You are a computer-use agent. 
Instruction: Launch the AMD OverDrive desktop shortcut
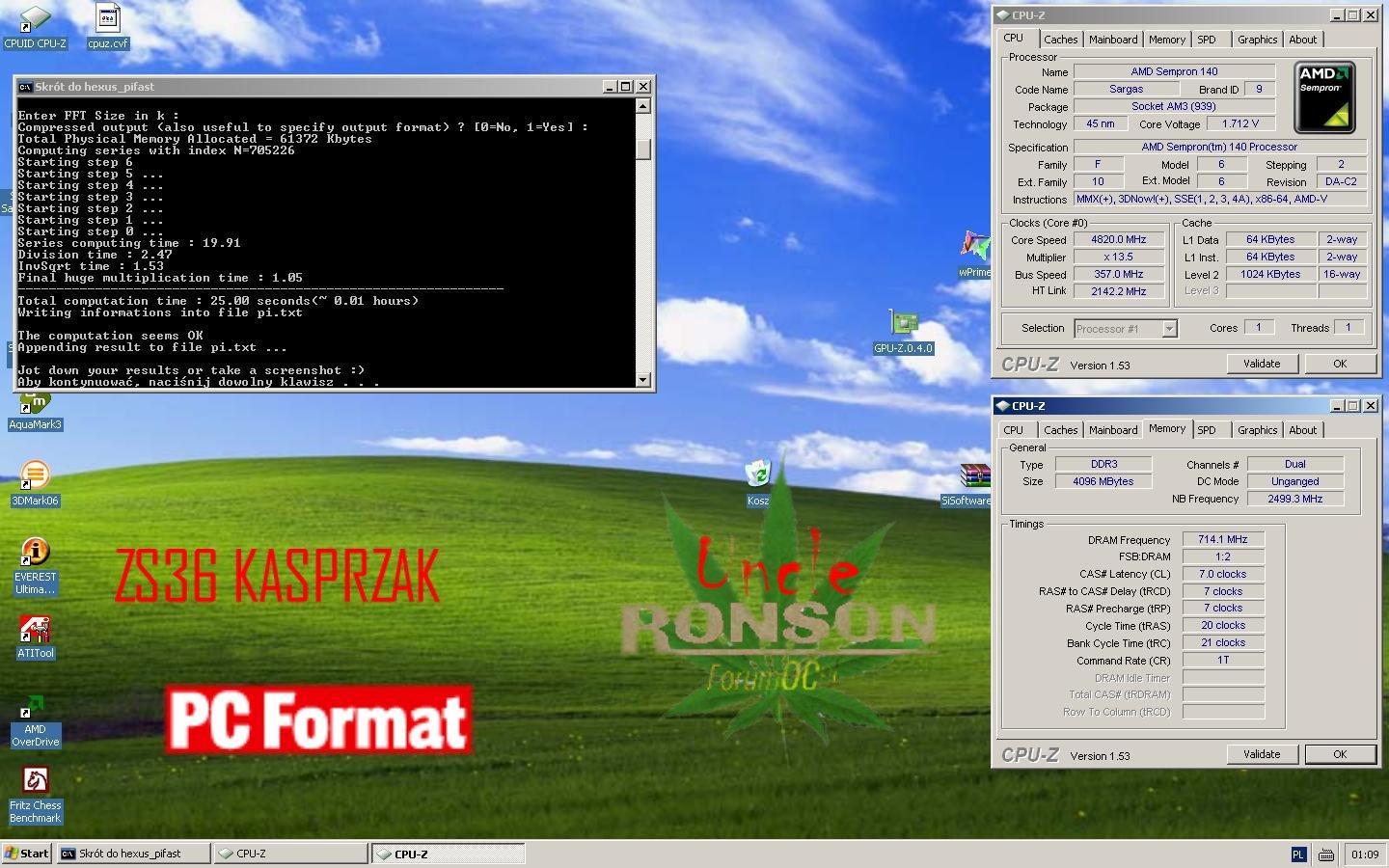(35, 721)
